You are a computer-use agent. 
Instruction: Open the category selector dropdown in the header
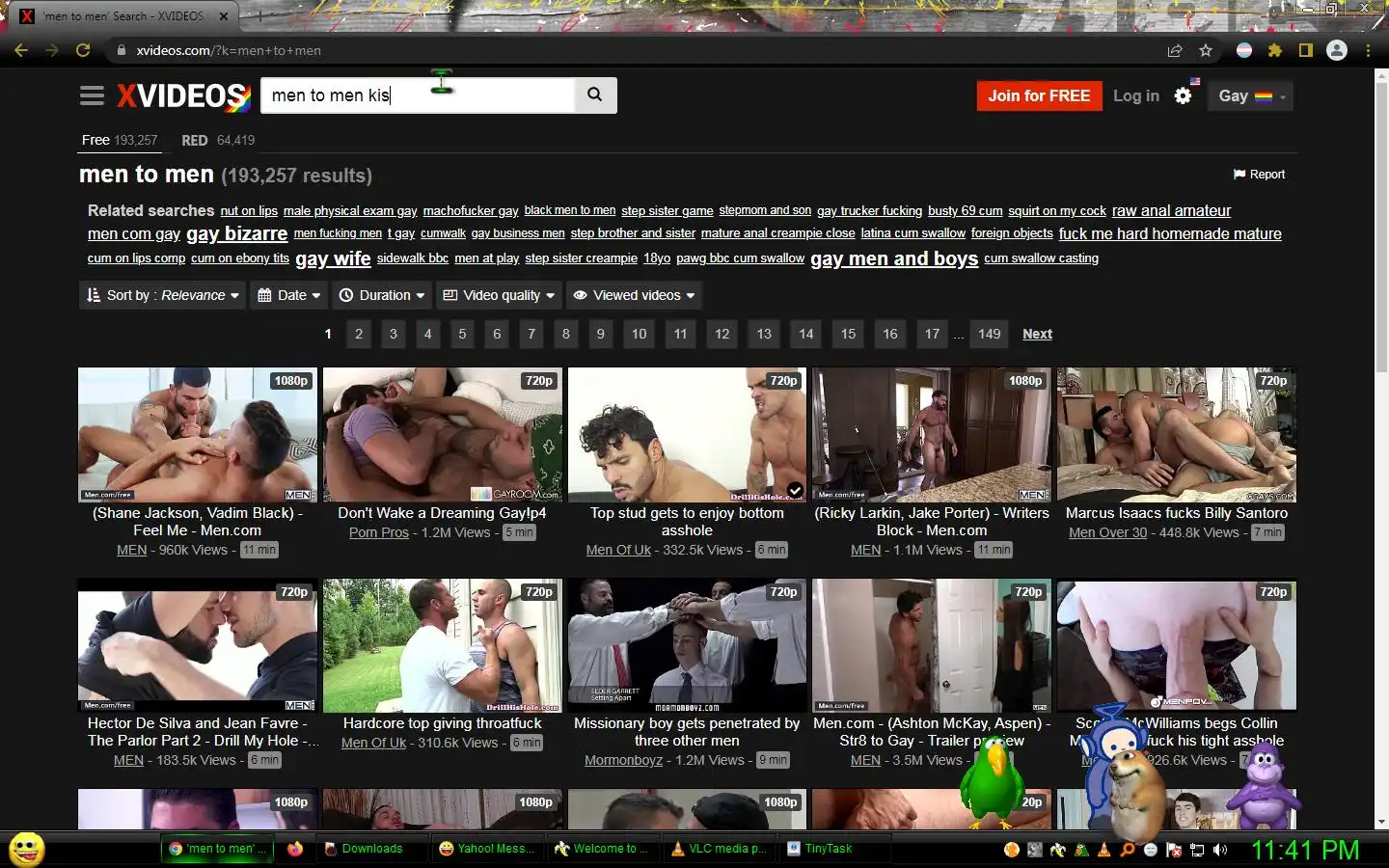point(1251,95)
